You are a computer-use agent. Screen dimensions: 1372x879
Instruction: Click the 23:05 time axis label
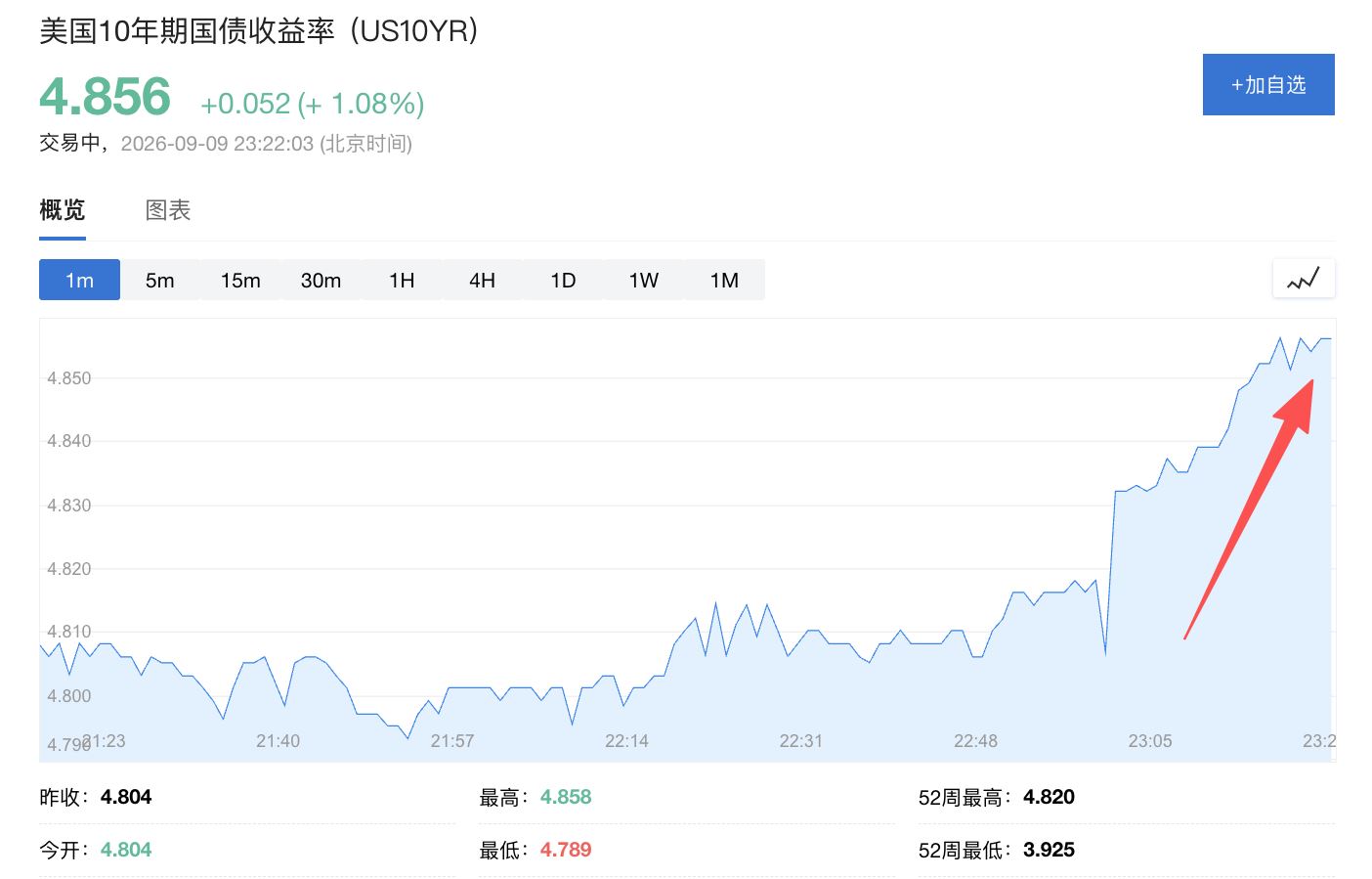pos(1150,741)
